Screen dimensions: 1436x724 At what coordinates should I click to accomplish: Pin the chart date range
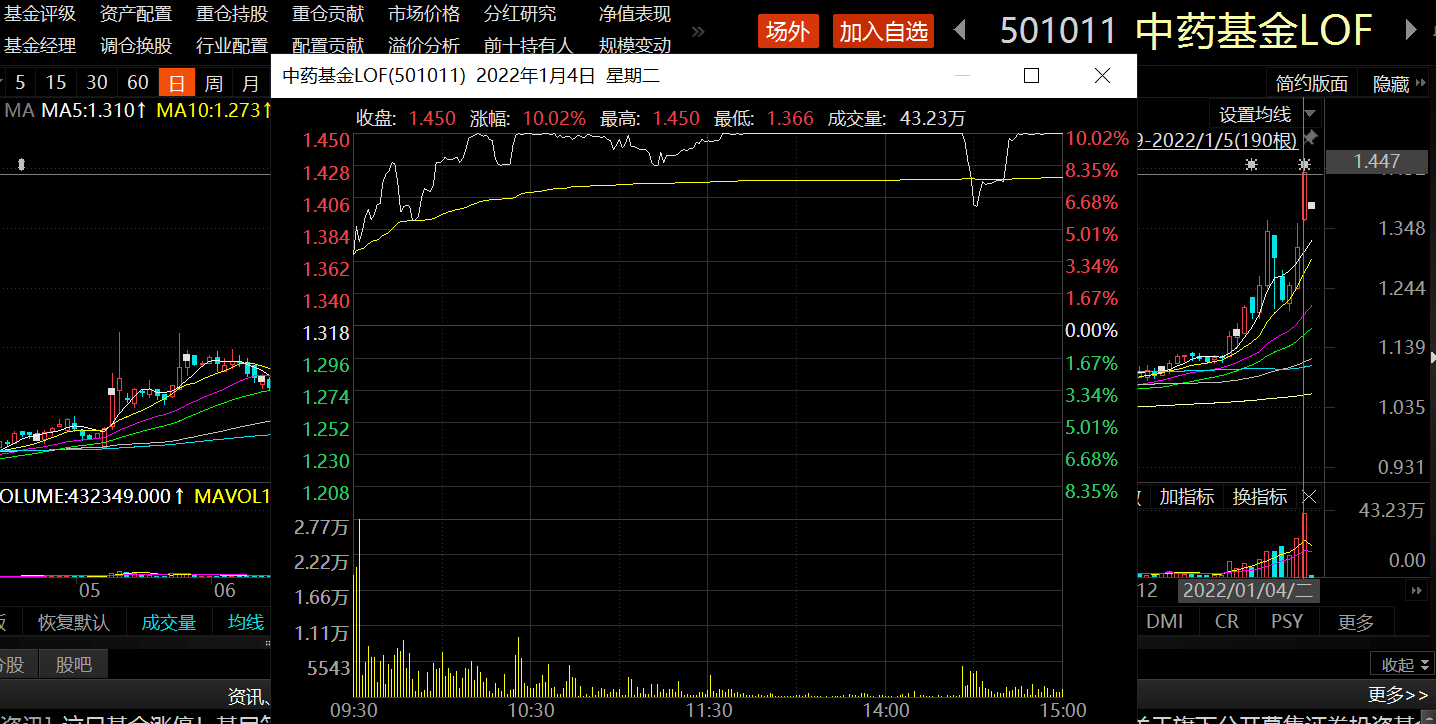pyautogui.click(x=1312, y=138)
